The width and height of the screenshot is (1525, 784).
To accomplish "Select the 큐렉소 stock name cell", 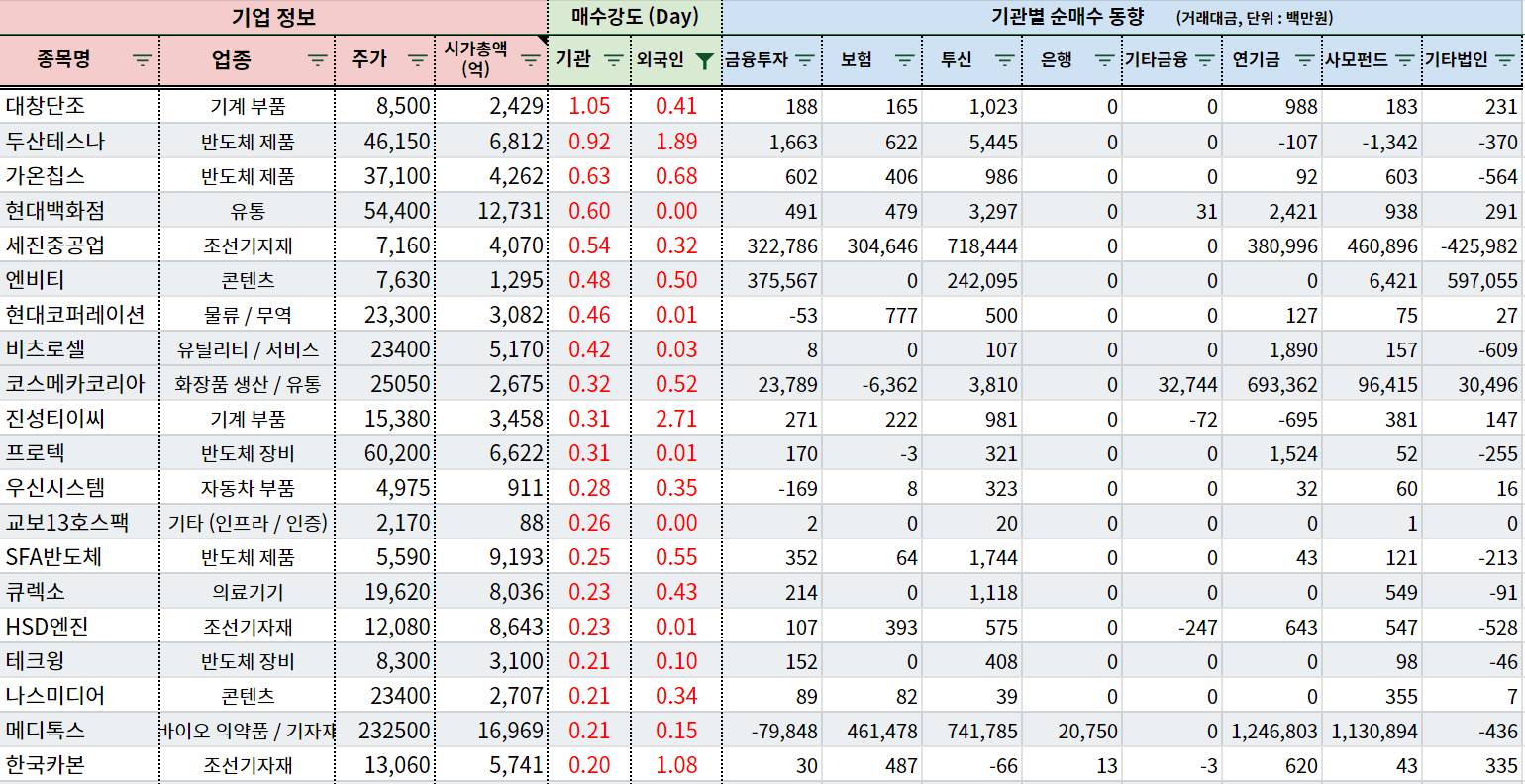I will 79,591.
